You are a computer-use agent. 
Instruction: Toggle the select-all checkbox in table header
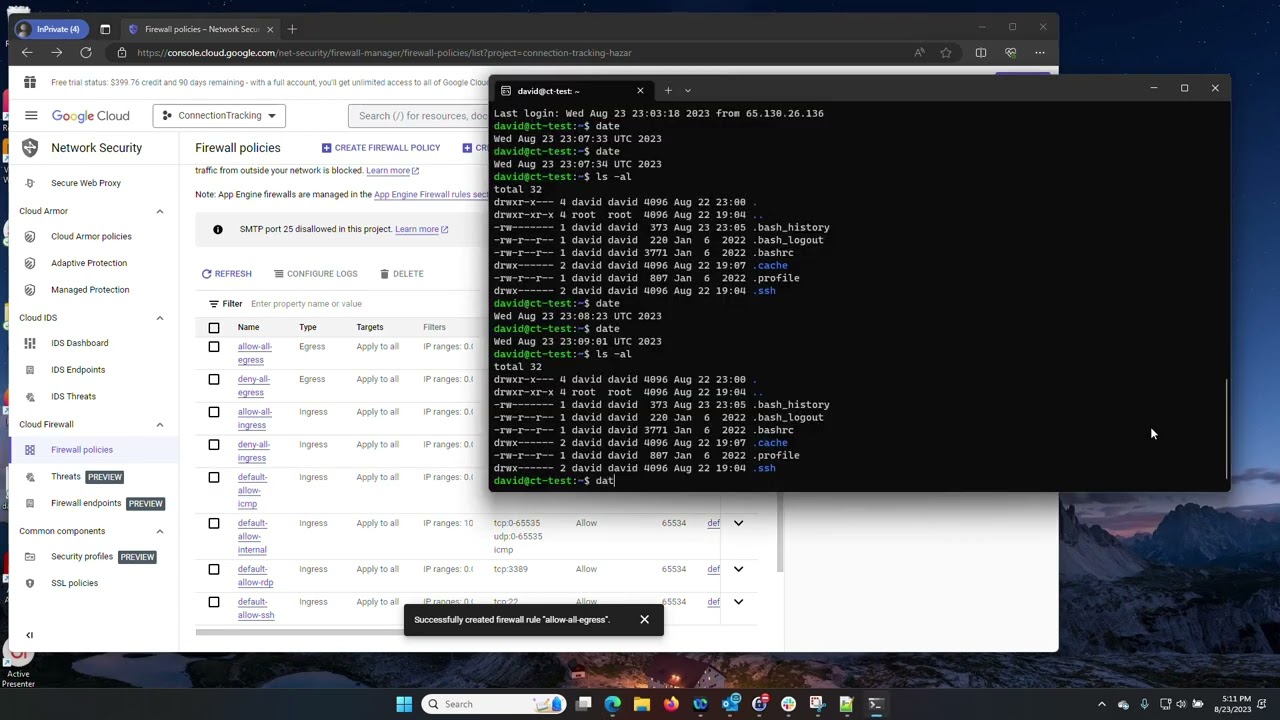click(x=214, y=328)
